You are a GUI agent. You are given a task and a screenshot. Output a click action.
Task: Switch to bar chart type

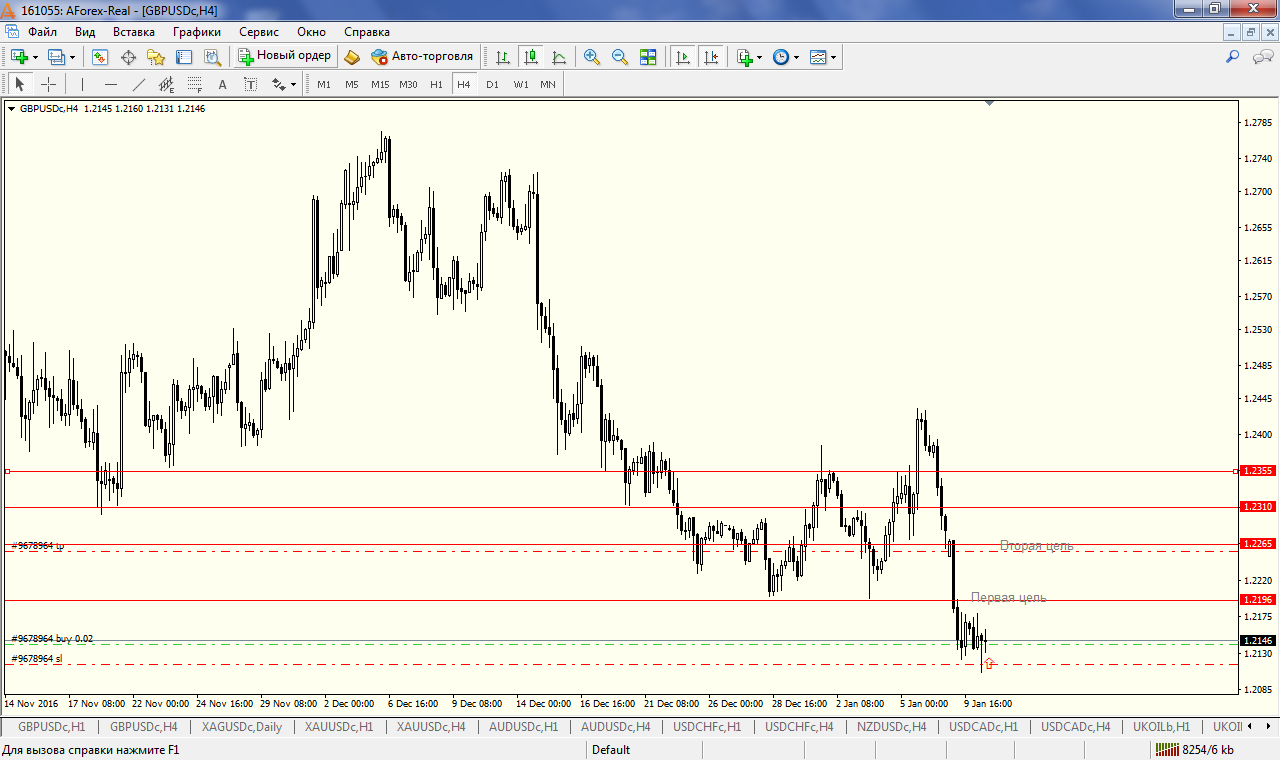pos(503,57)
